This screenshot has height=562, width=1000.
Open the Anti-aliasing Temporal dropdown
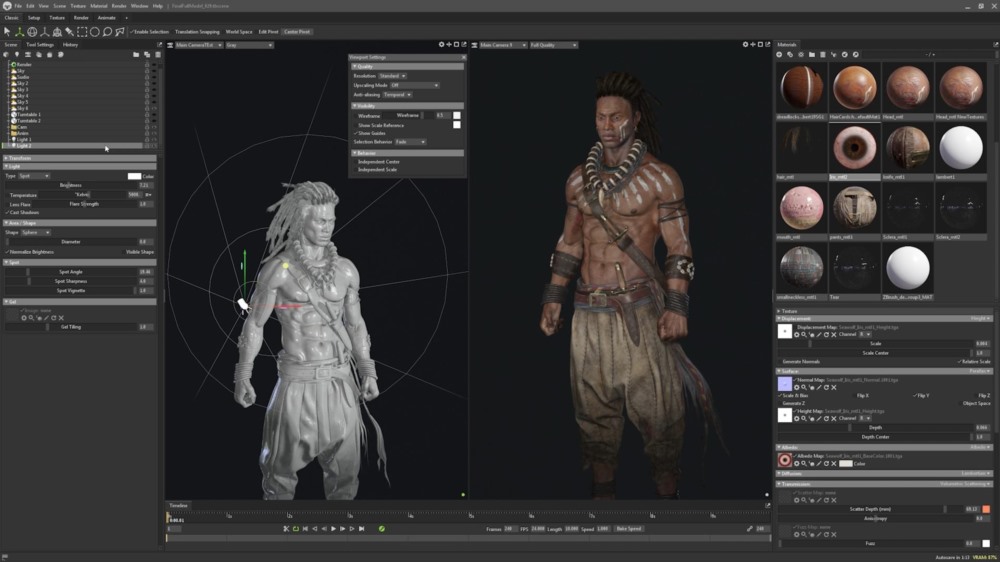pyautogui.click(x=397, y=94)
